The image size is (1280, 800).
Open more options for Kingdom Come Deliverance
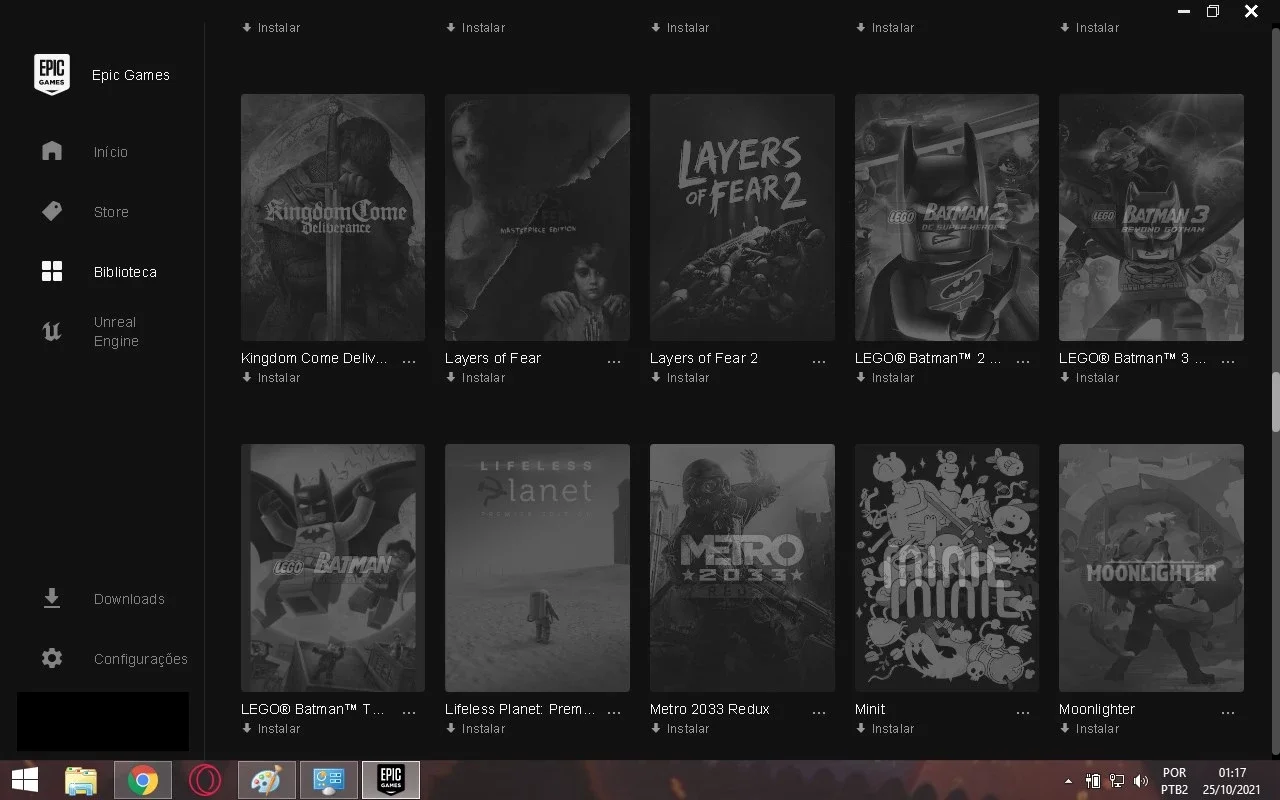click(409, 361)
